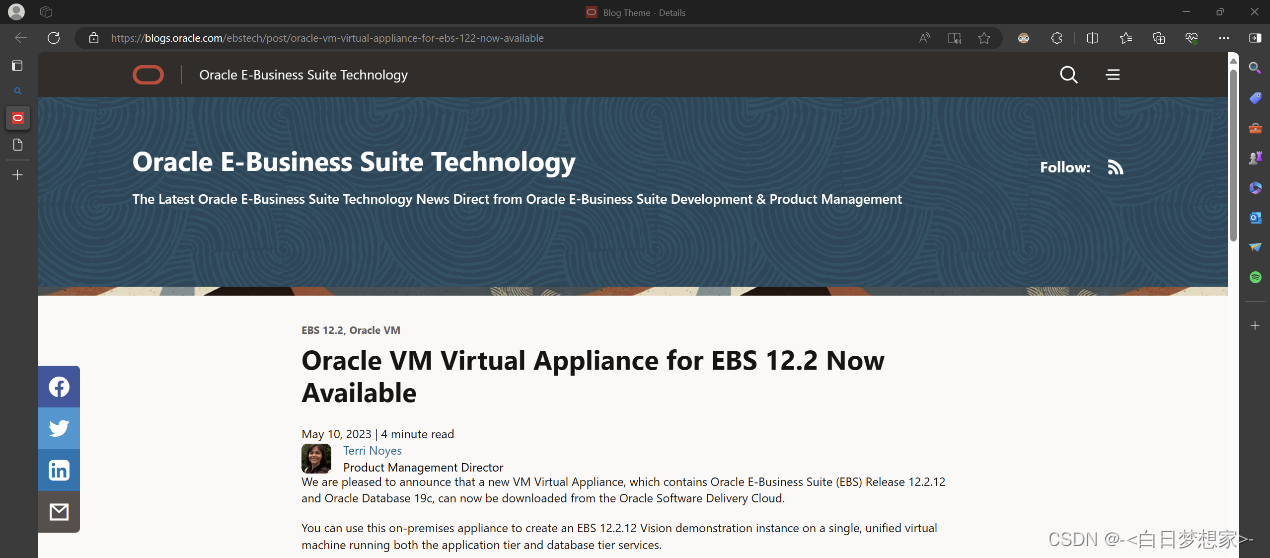Image resolution: width=1270 pixels, height=558 pixels.
Task: Select the blank document tab in vertical tabs
Action: [17, 145]
